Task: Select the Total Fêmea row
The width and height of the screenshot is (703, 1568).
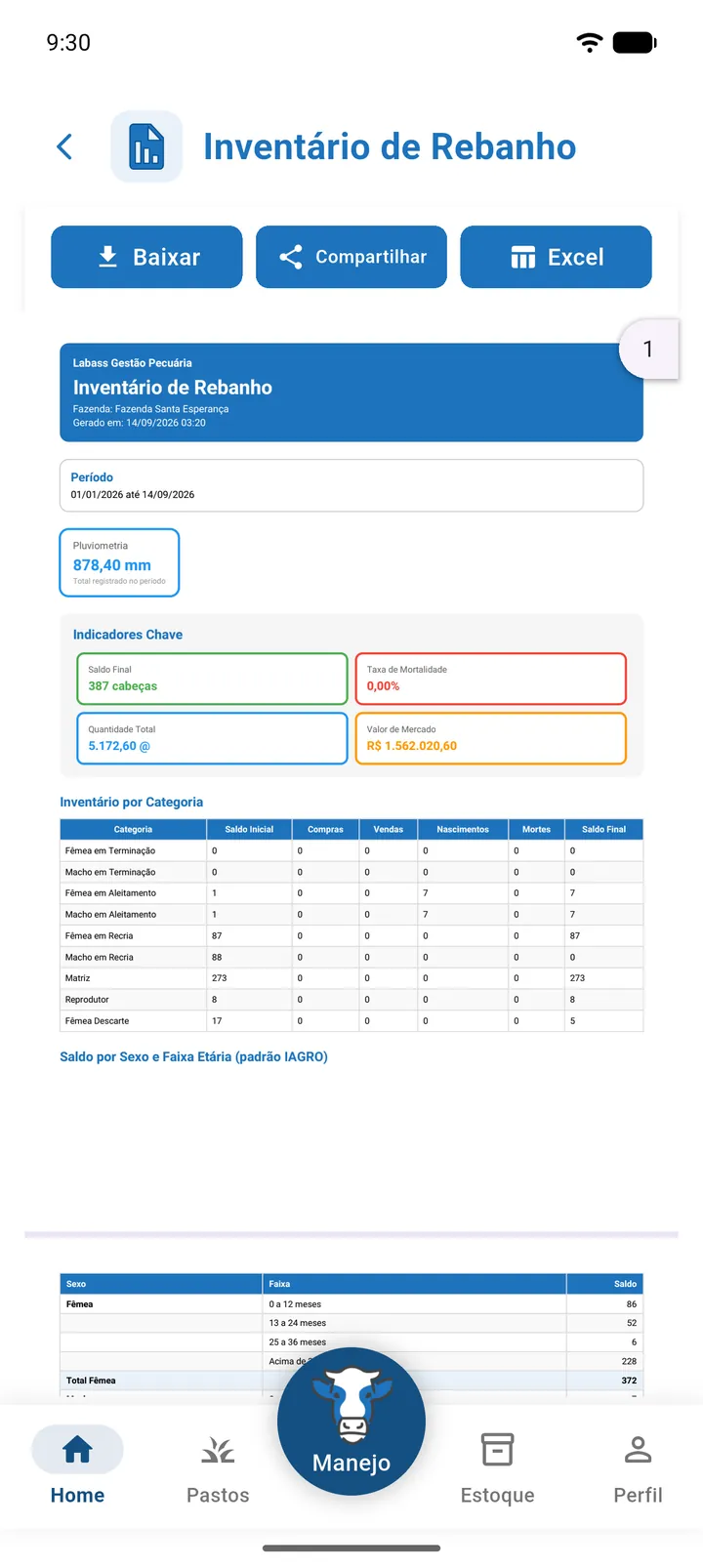Action: pos(351,1381)
